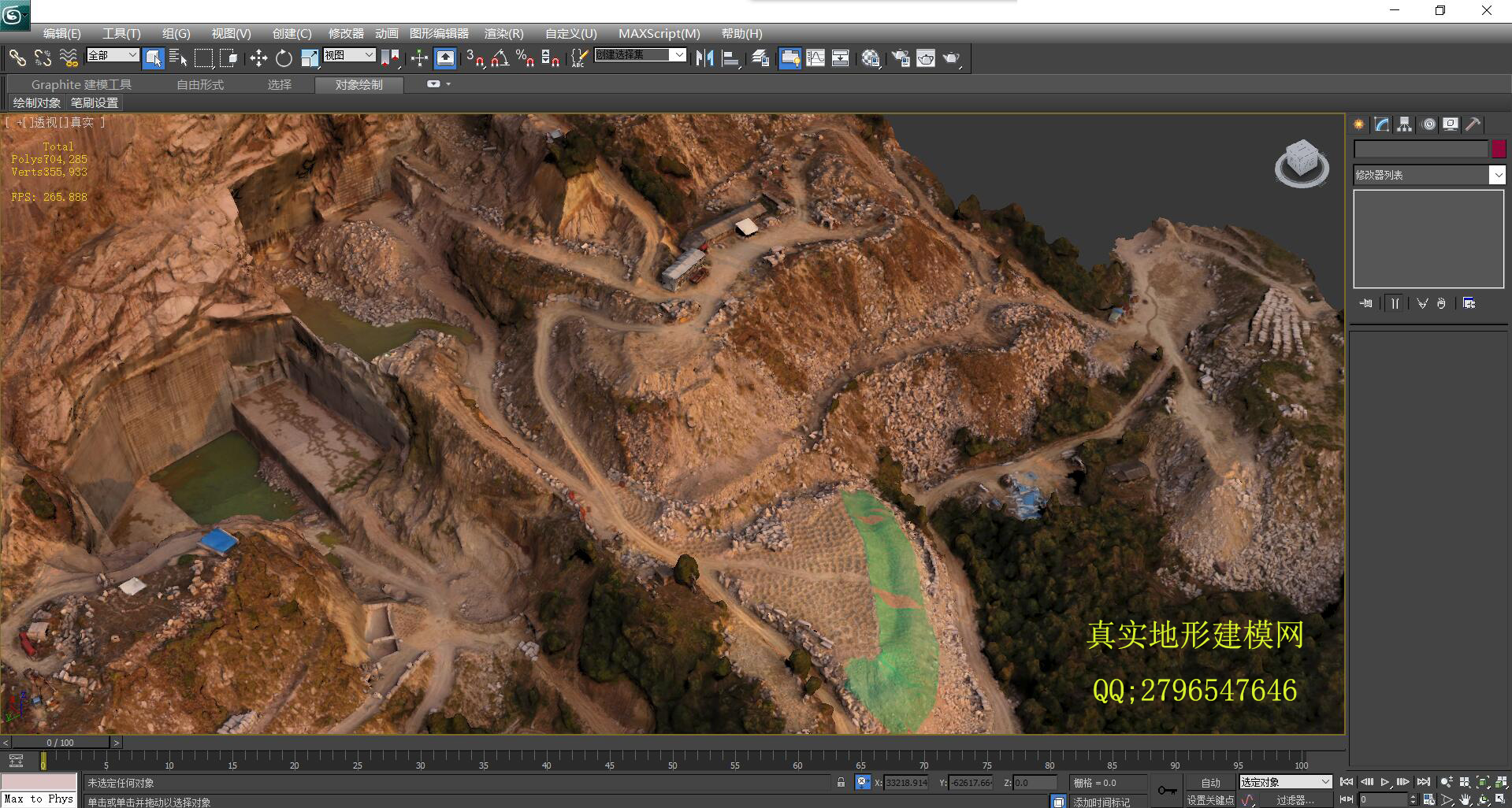Click the Select and Link chain icon

point(17,57)
